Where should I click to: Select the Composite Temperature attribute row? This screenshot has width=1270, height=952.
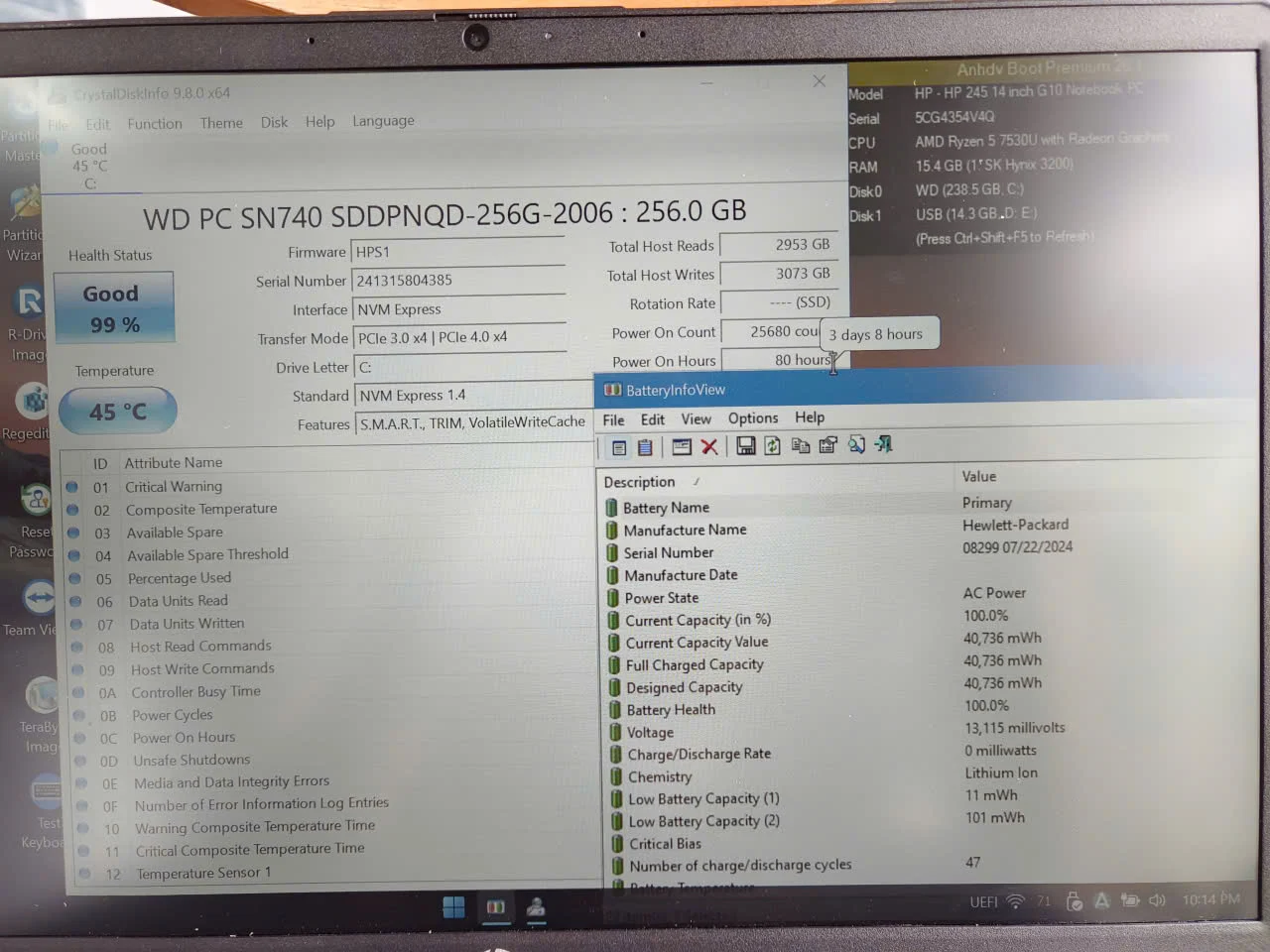331,510
